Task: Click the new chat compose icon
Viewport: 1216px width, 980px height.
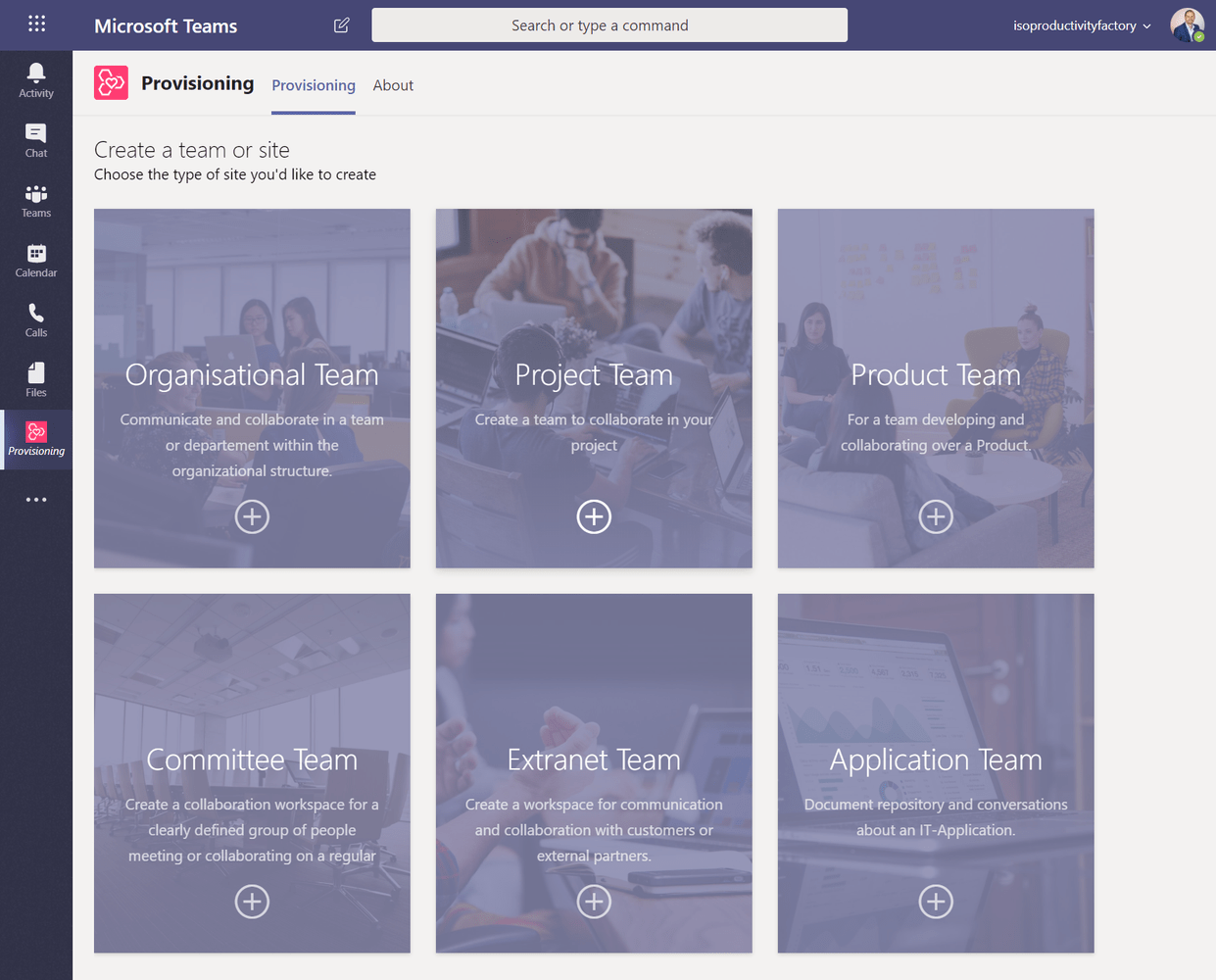Action: [x=341, y=25]
